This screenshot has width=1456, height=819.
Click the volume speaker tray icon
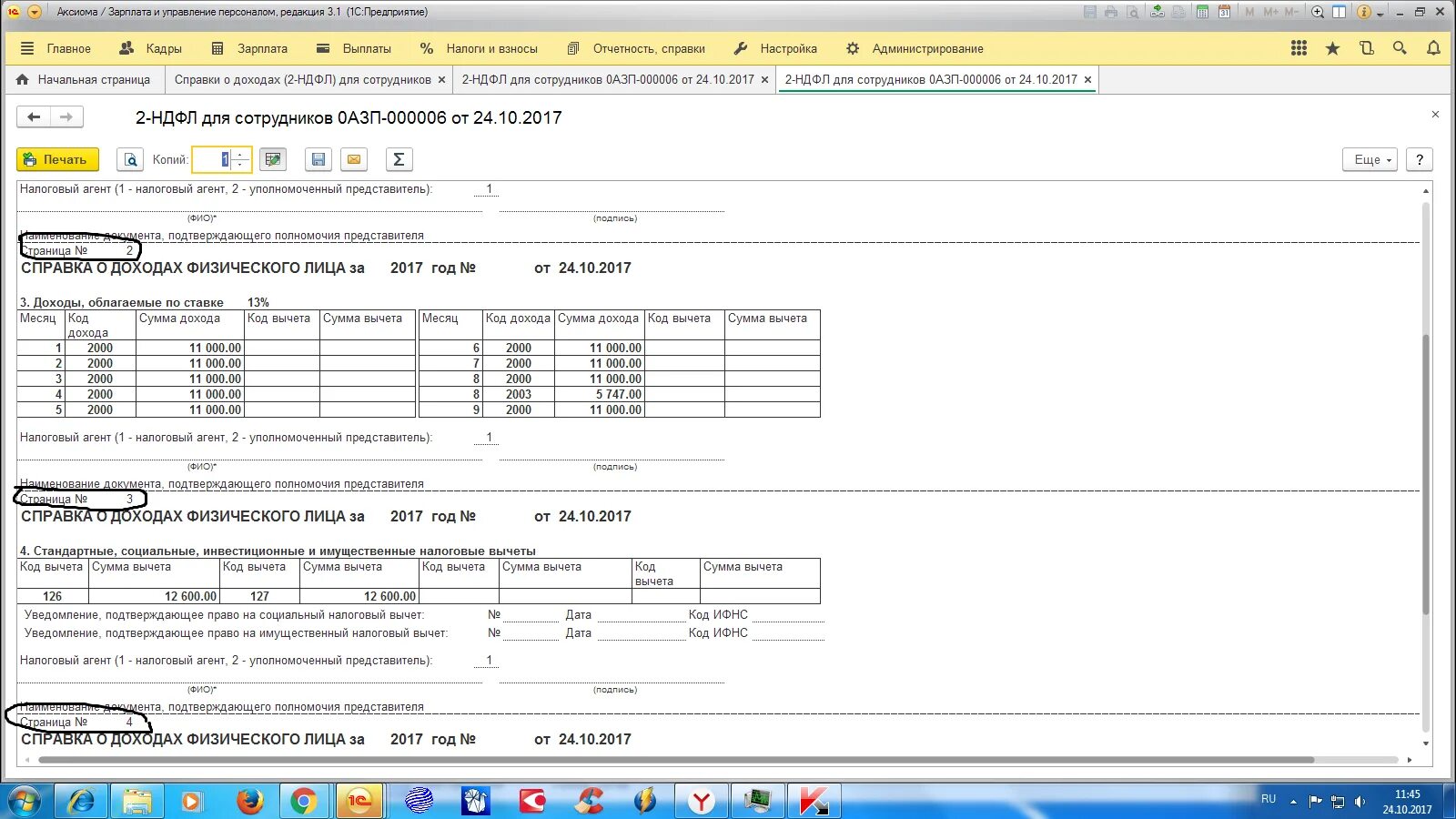1360,802
